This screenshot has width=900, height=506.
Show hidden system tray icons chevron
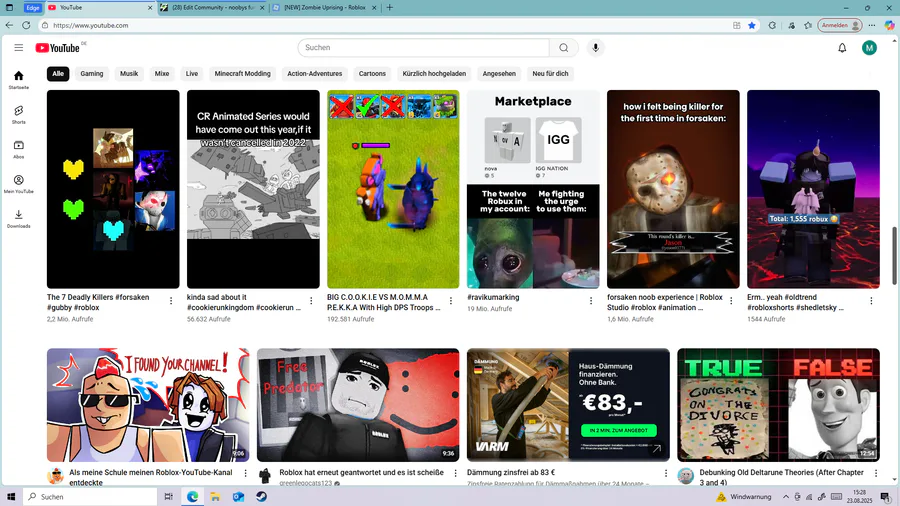[785, 497]
